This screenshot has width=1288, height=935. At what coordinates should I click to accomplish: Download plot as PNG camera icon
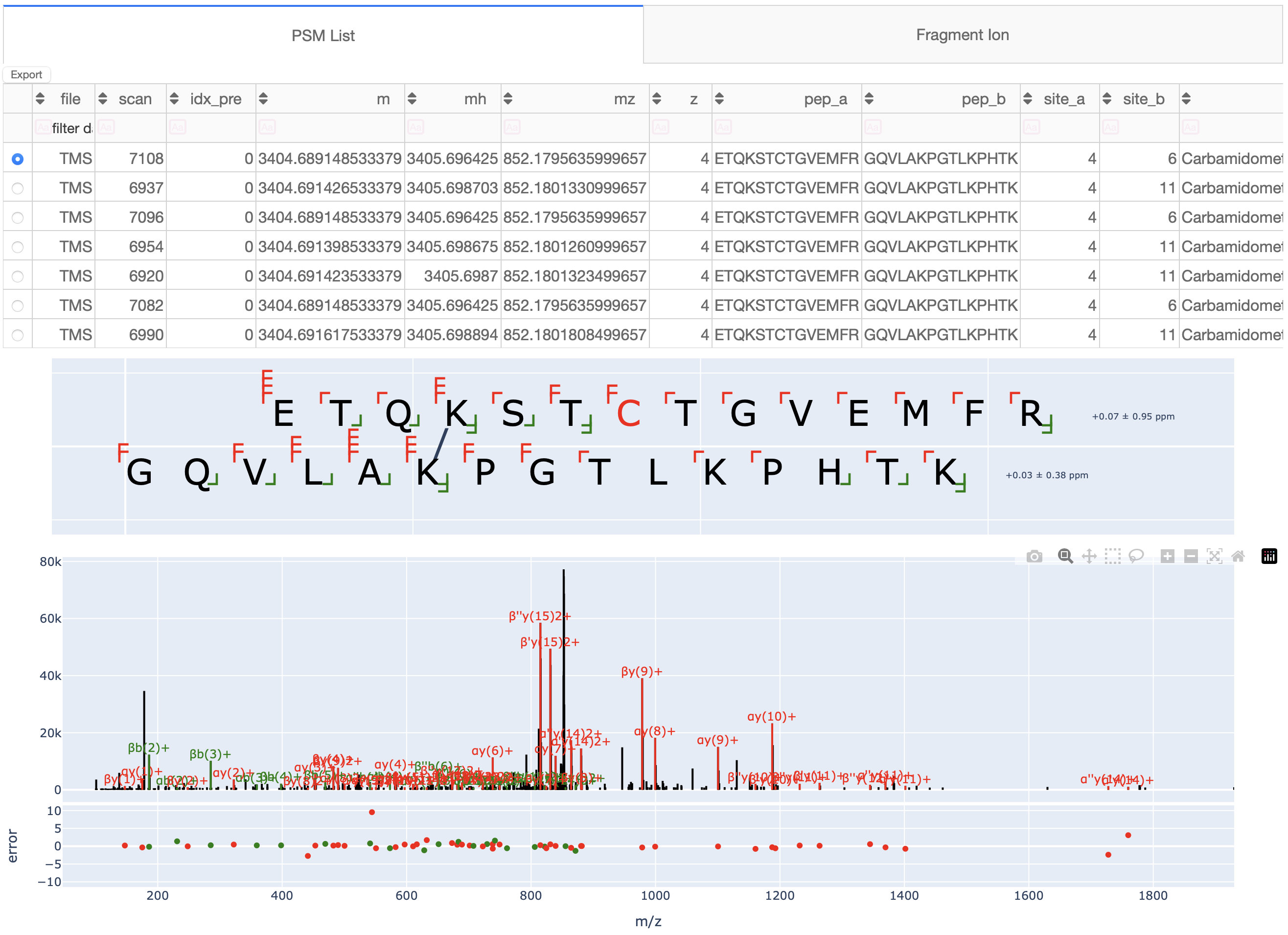click(1034, 556)
